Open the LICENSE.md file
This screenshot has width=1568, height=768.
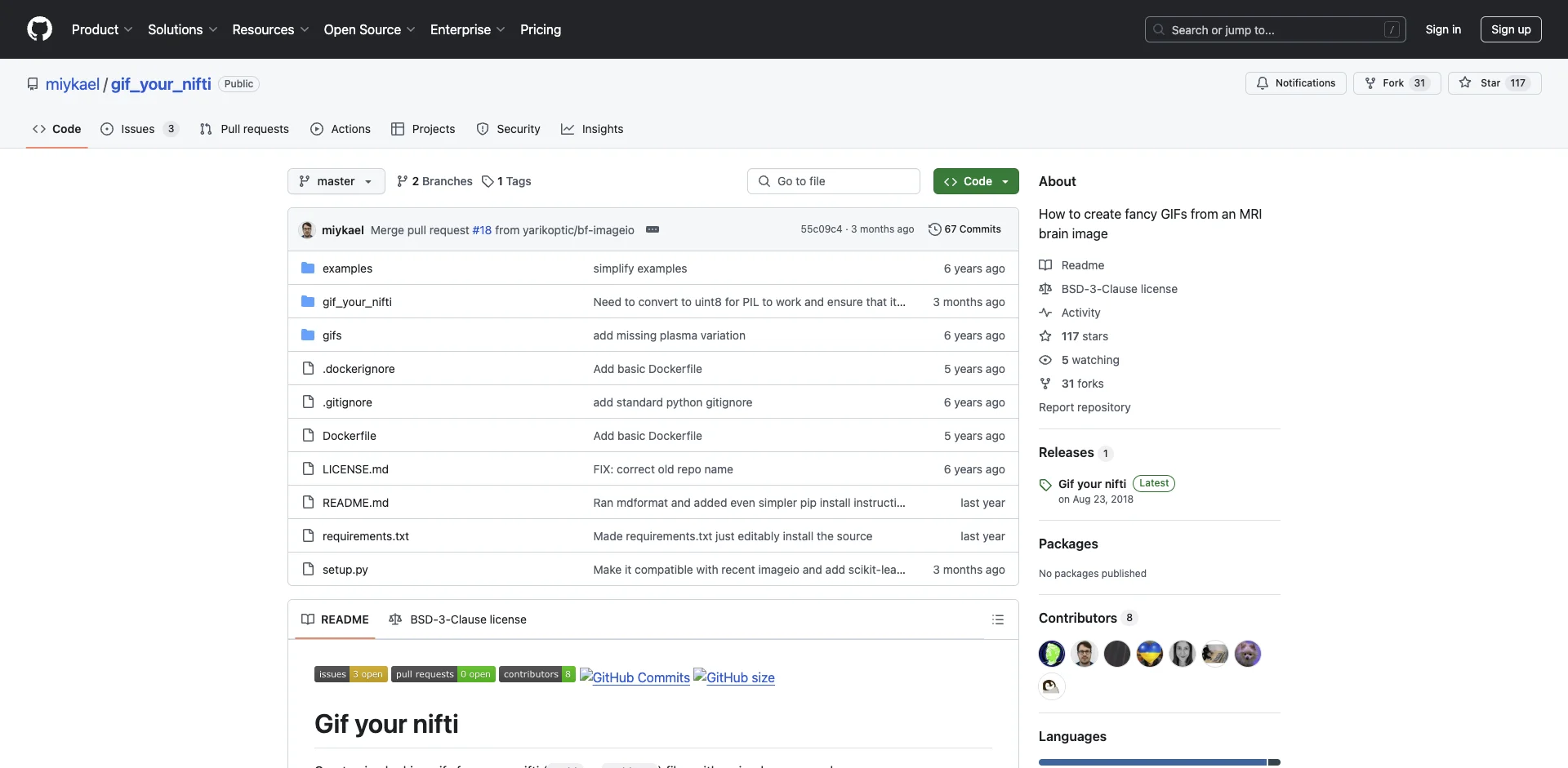(x=355, y=469)
